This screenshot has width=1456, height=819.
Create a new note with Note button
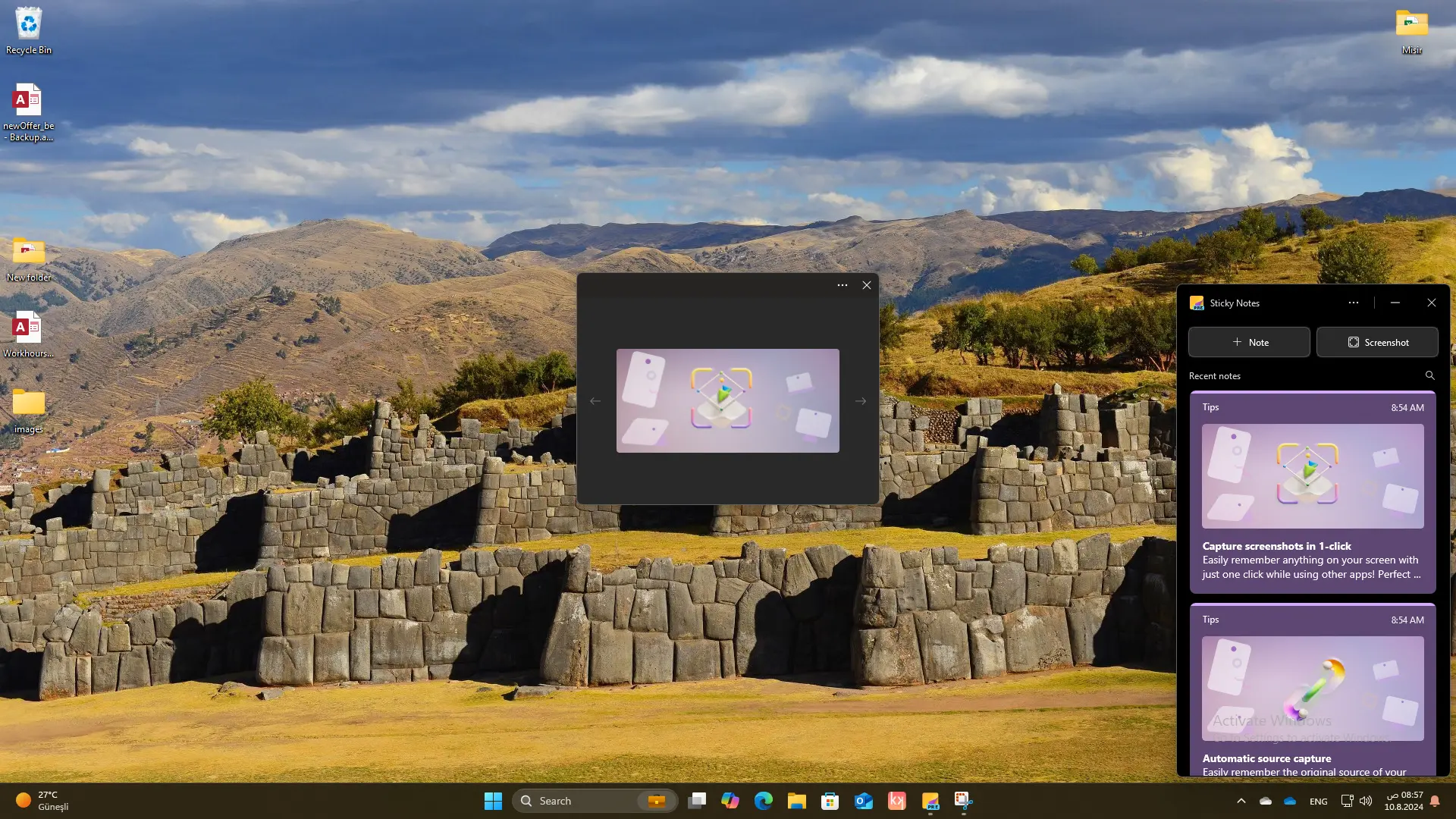click(x=1249, y=342)
